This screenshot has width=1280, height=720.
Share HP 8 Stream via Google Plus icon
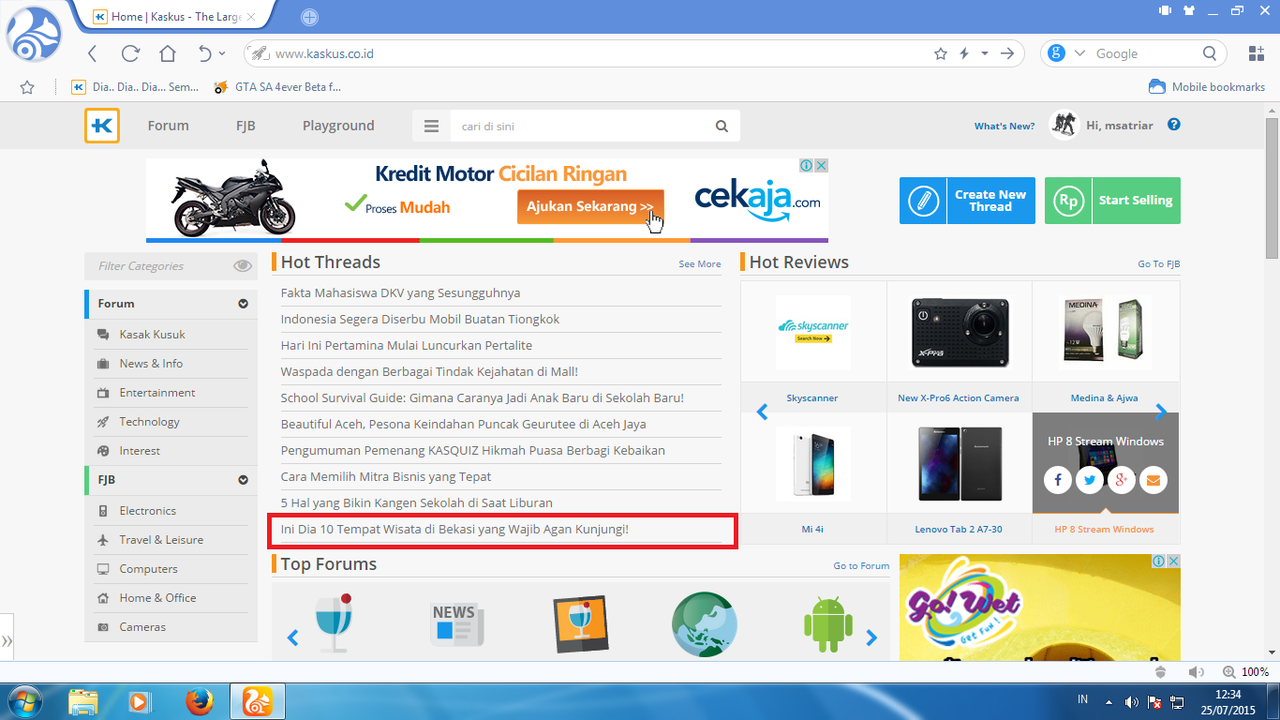click(1121, 480)
